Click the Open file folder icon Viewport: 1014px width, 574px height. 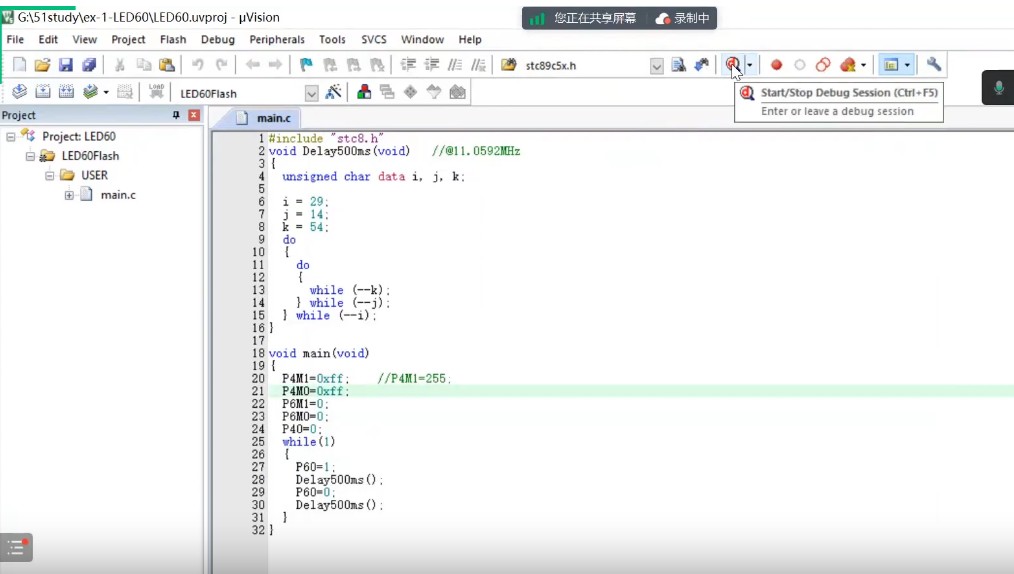click(x=42, y=65)
